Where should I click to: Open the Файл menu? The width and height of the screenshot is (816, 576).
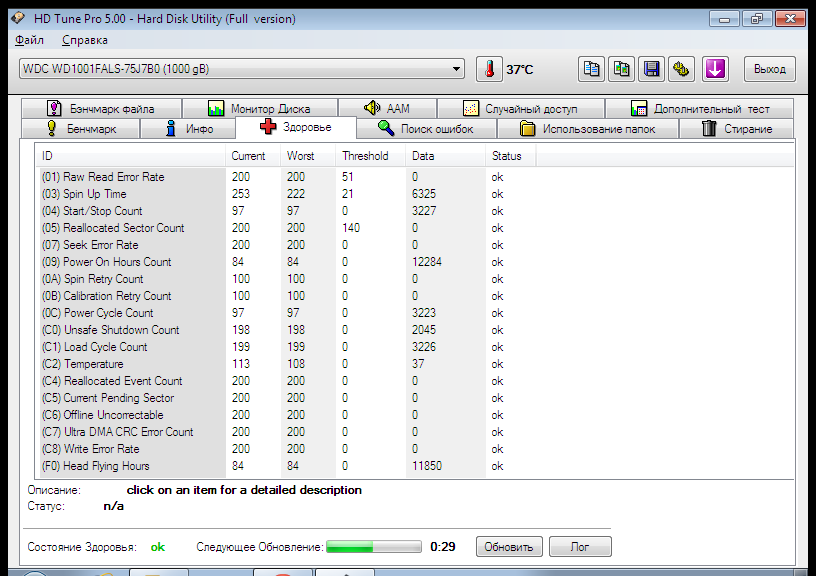tap(30, 40)
